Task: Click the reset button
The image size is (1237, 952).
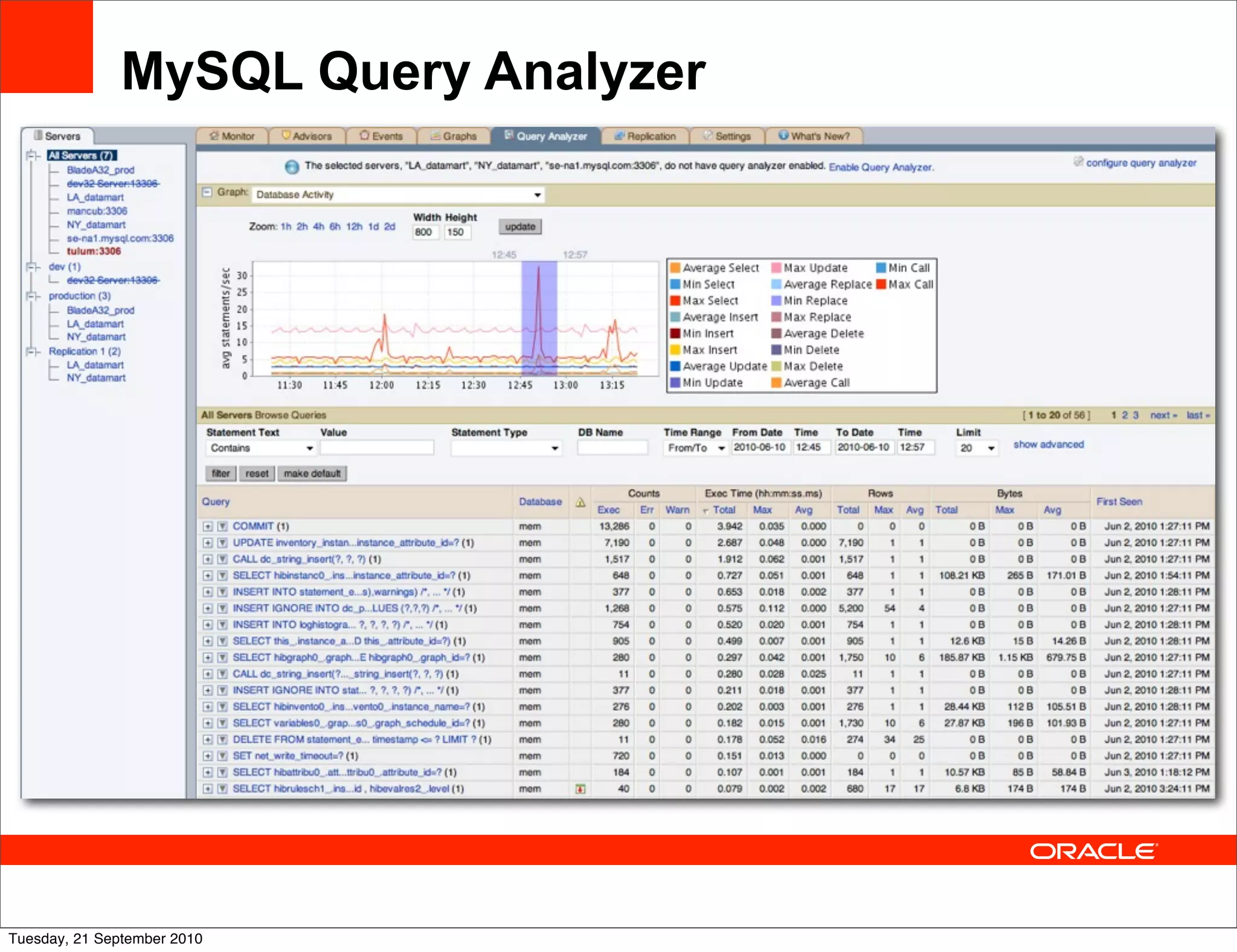Action: (x=257, y=474)
